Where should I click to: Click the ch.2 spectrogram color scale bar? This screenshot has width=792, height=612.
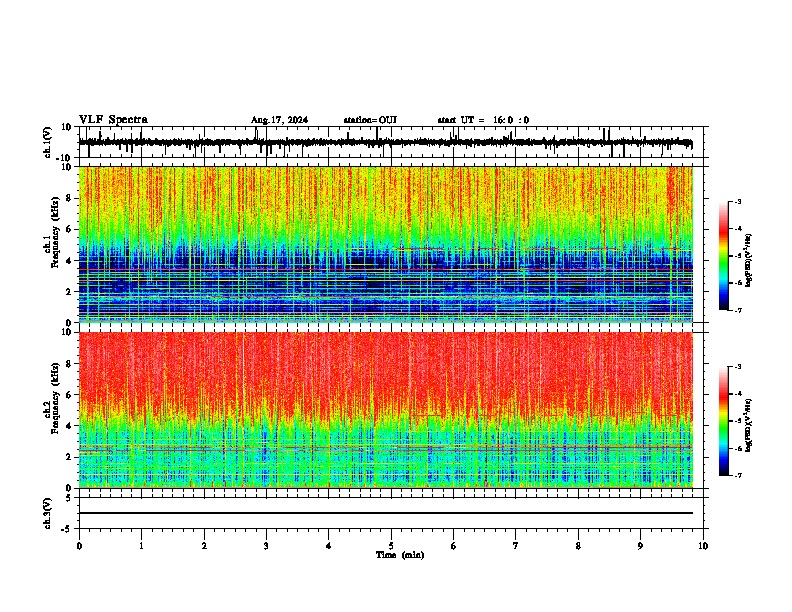click(x=723, y=421)
